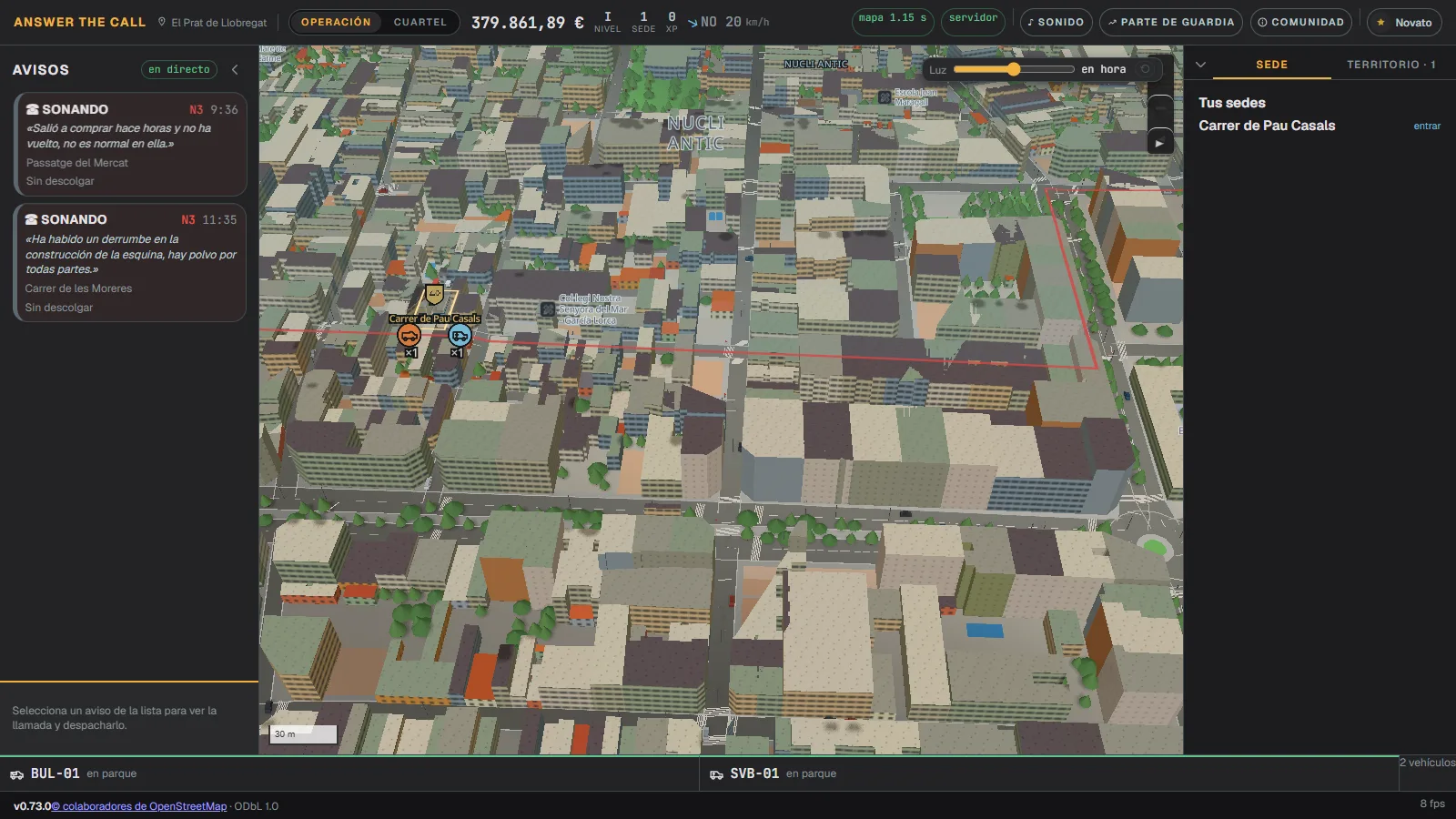Click the 9:36 timer on first call

(224, 109)
